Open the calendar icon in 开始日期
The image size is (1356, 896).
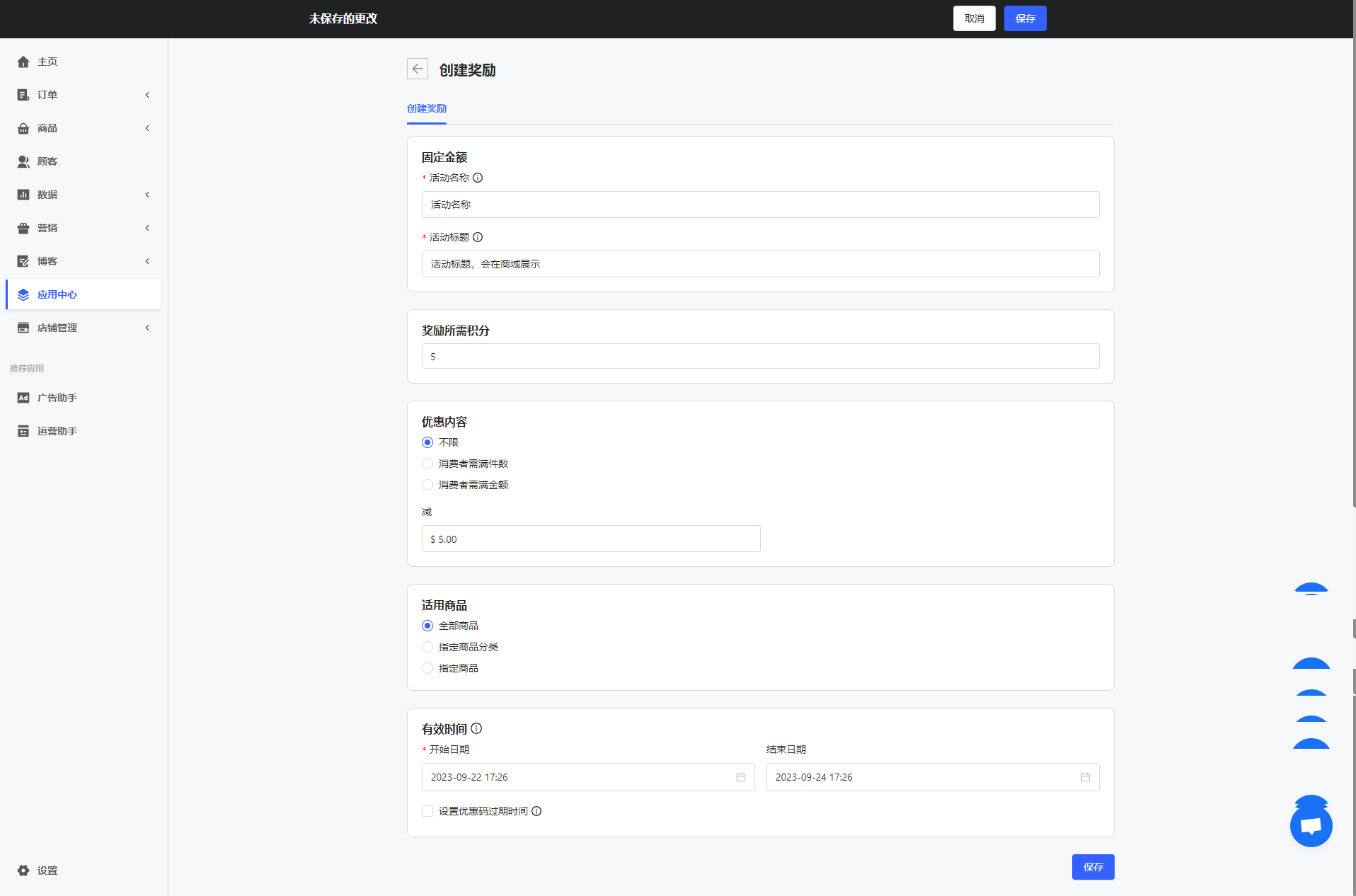[741, 777]
